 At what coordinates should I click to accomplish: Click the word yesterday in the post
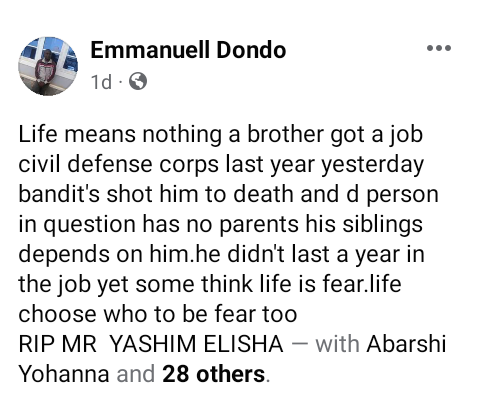[x=372, y=165]
